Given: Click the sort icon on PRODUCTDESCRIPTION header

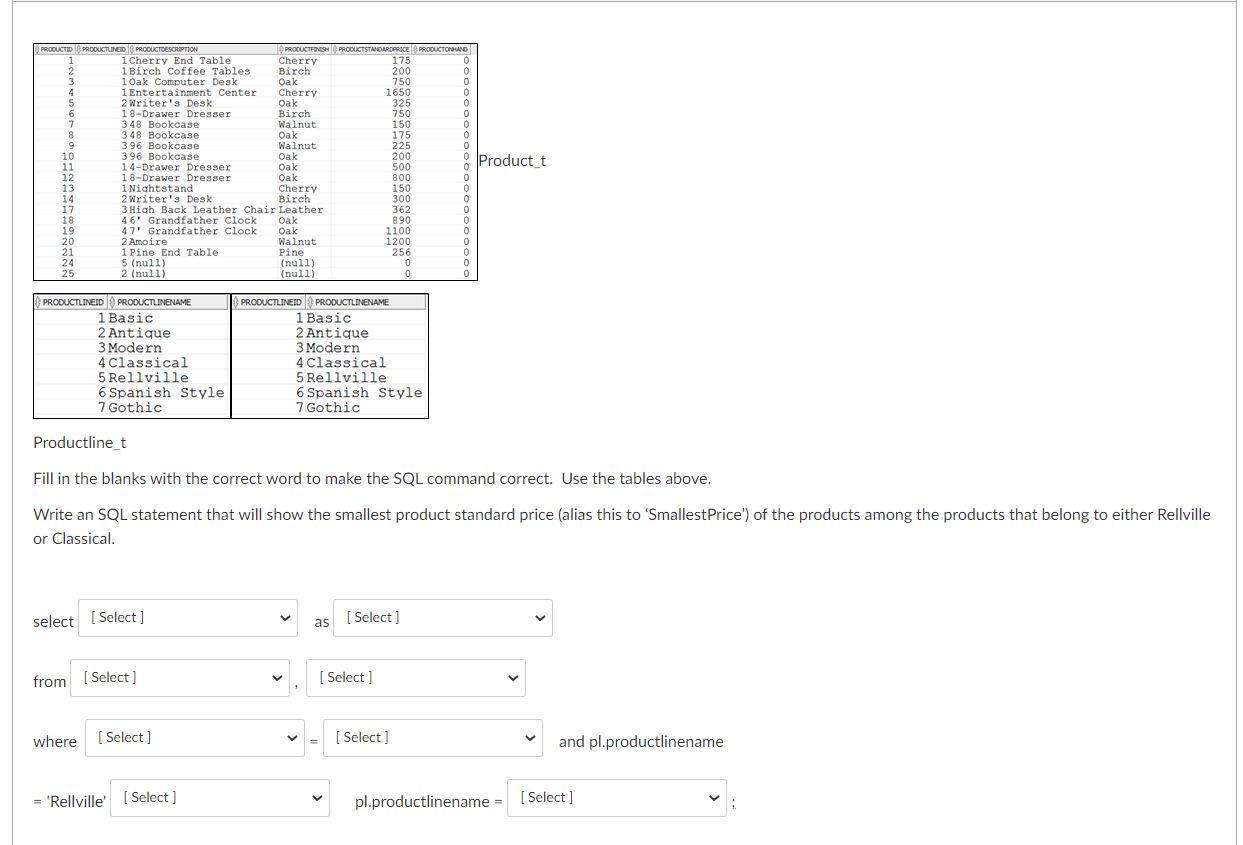Looking at the screenshot, I should coord(132,49).
